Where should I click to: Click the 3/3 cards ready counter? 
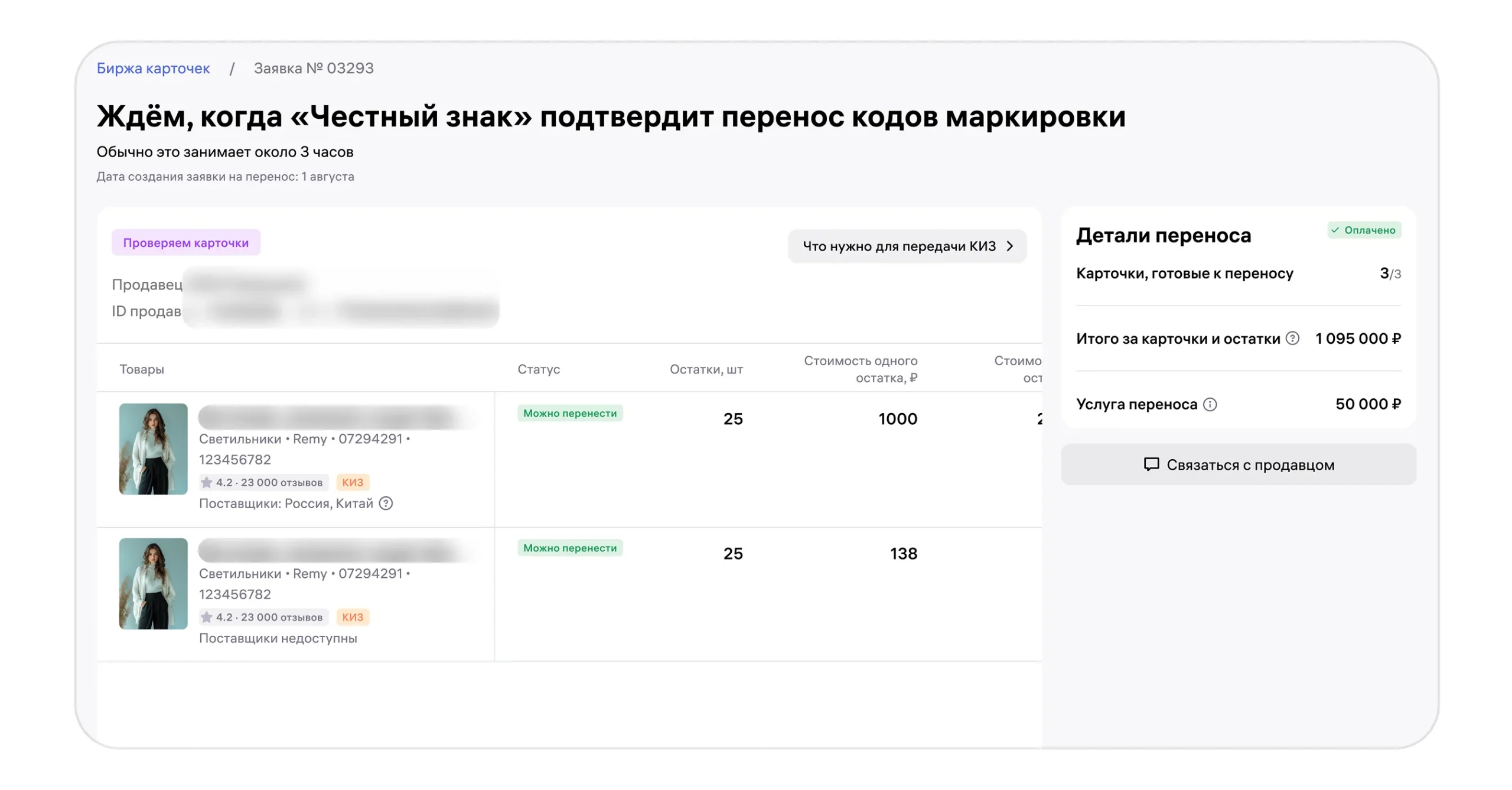[x=1390, y=273]
